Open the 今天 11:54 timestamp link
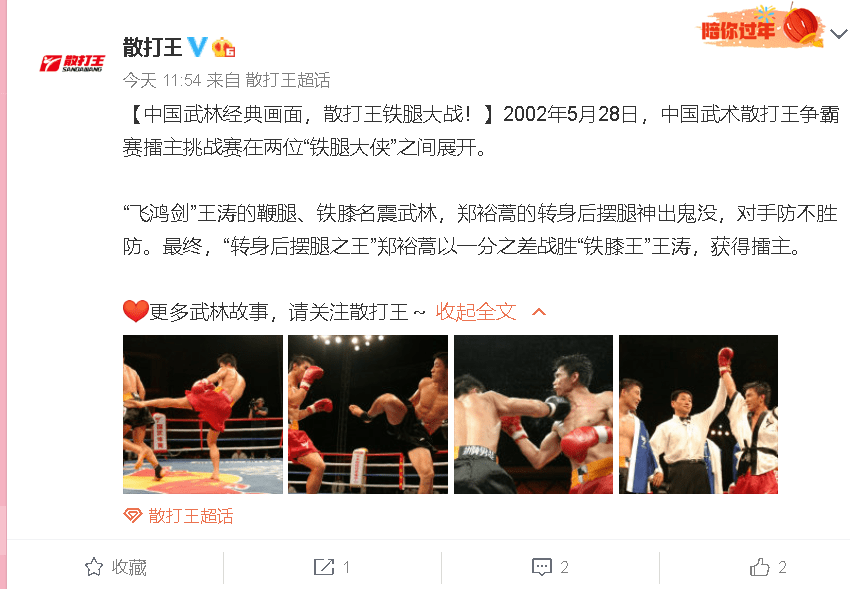This screenshot has height=589, width=850. [x=162, y=81]
